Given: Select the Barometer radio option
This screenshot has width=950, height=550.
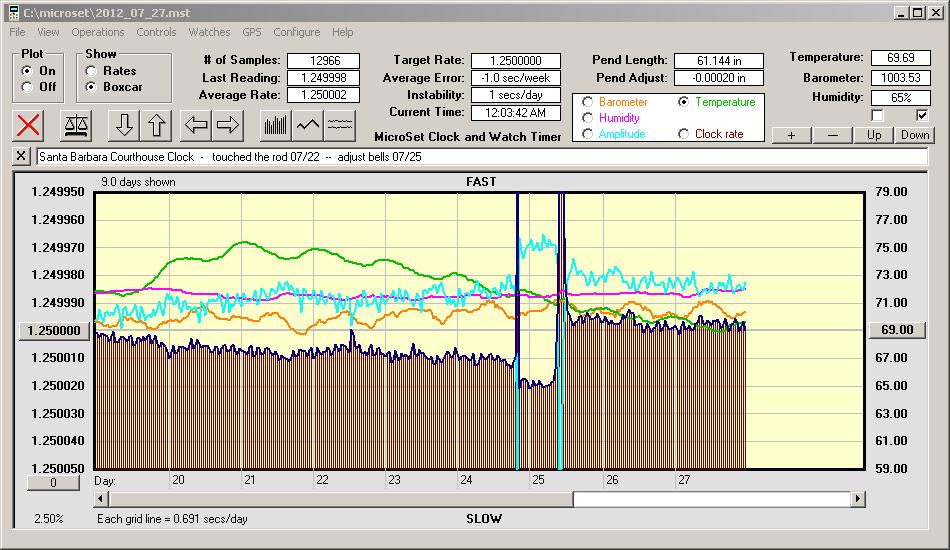Looking at the screenshot, I should click(587, 102).
